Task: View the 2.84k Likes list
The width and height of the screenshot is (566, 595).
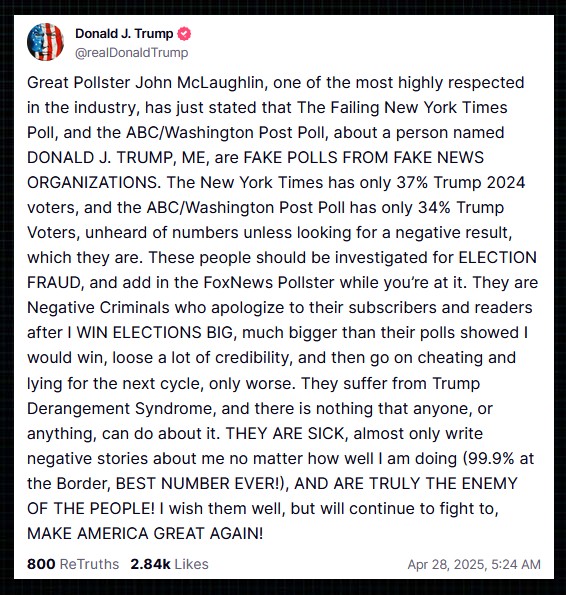Action: click(x=169, y=564)
